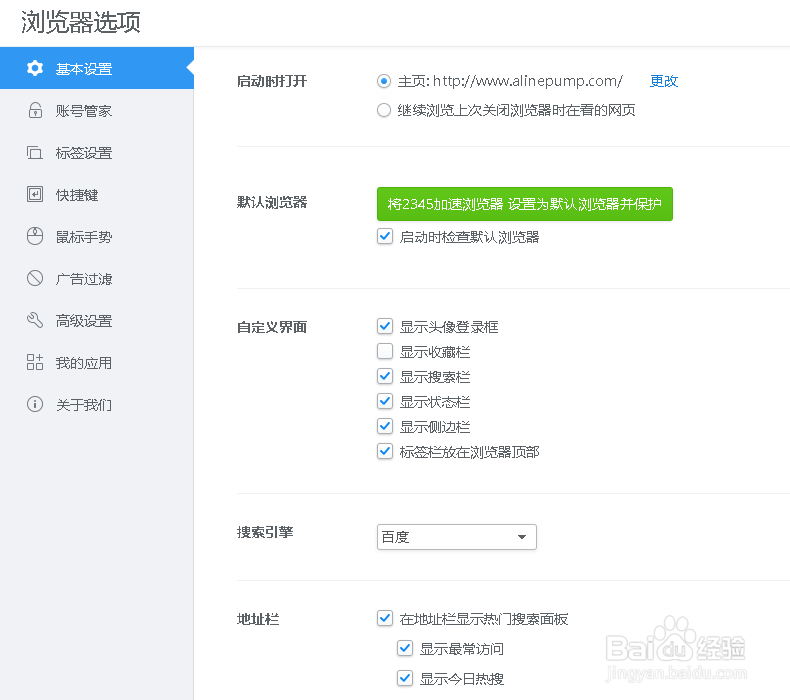Click the enter-key icon beside 快捷键

coord(35,194)
